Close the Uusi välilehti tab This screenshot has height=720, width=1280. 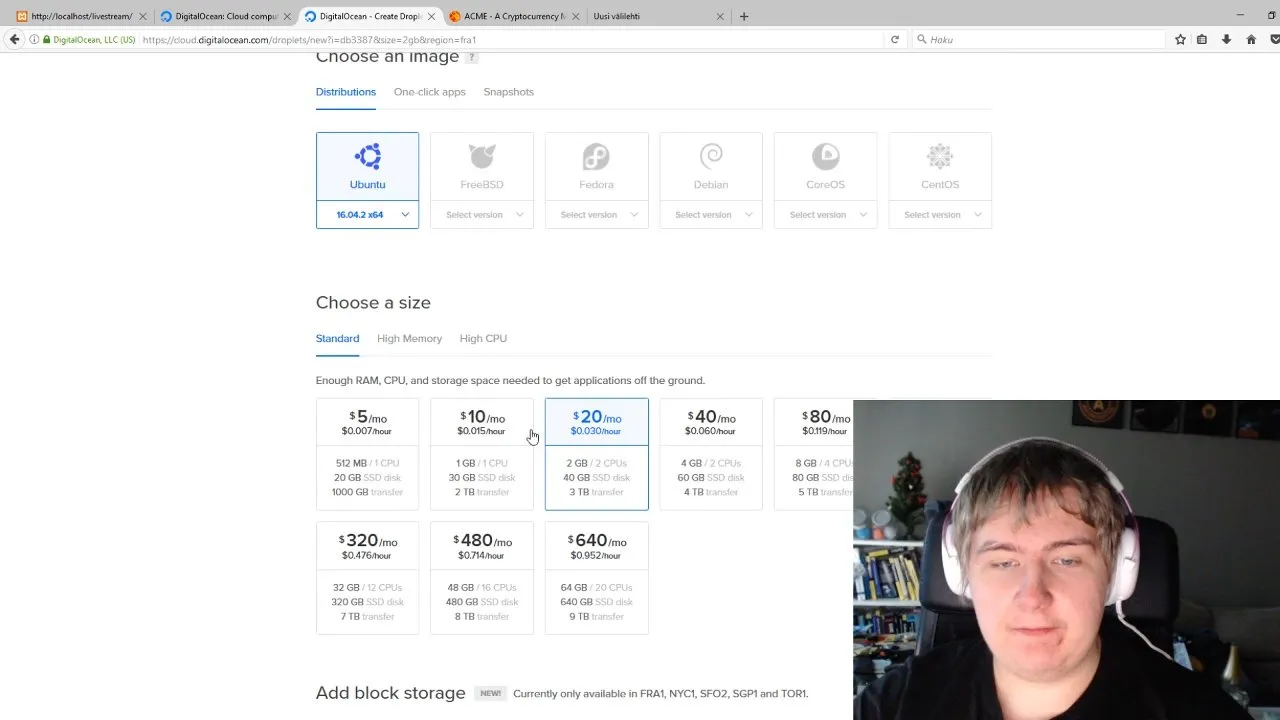719,16
